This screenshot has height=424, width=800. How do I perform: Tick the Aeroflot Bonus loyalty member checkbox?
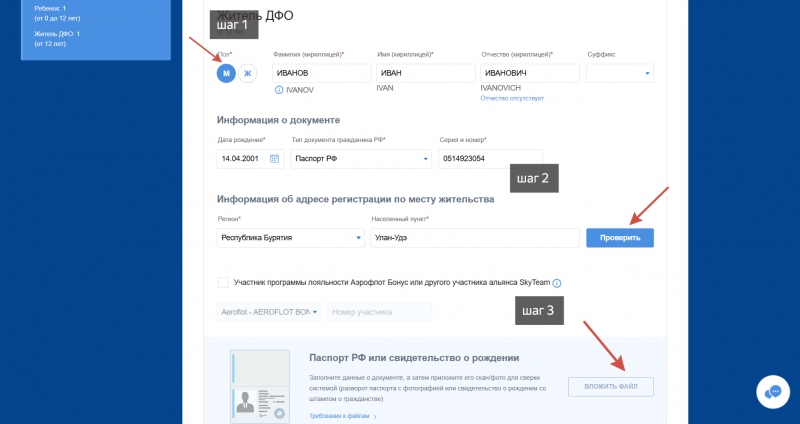(223, 283)
